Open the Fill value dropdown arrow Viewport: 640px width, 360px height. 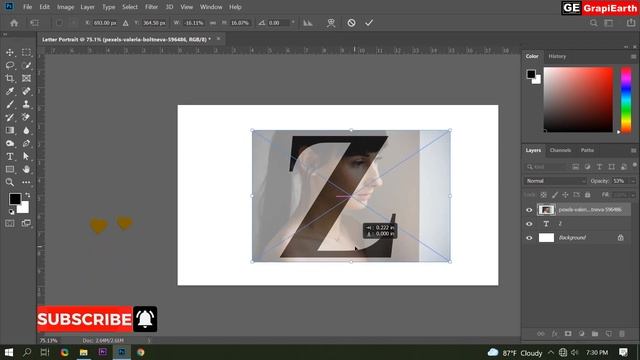(633, 195)
